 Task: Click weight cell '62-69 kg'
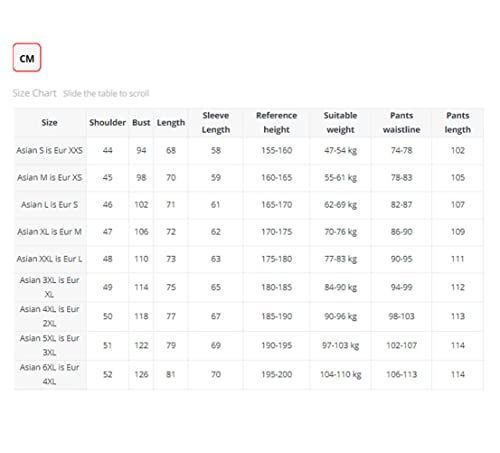click(x=340, y=205)
